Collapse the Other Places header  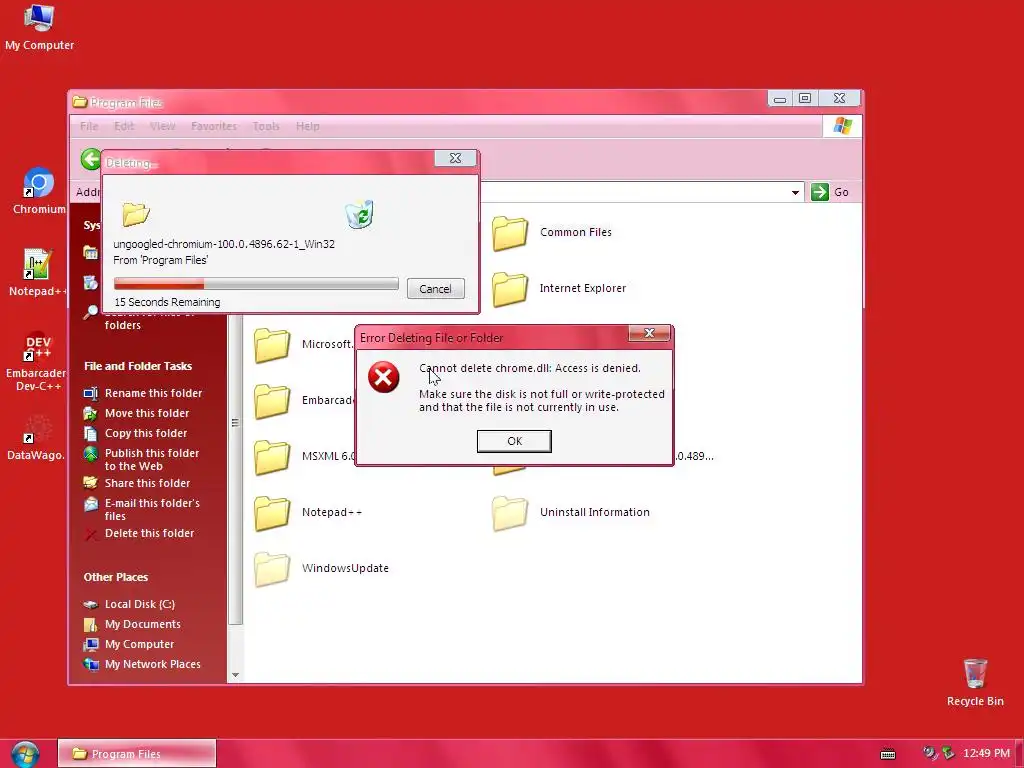pyautogui.click(x=116, y=577)
